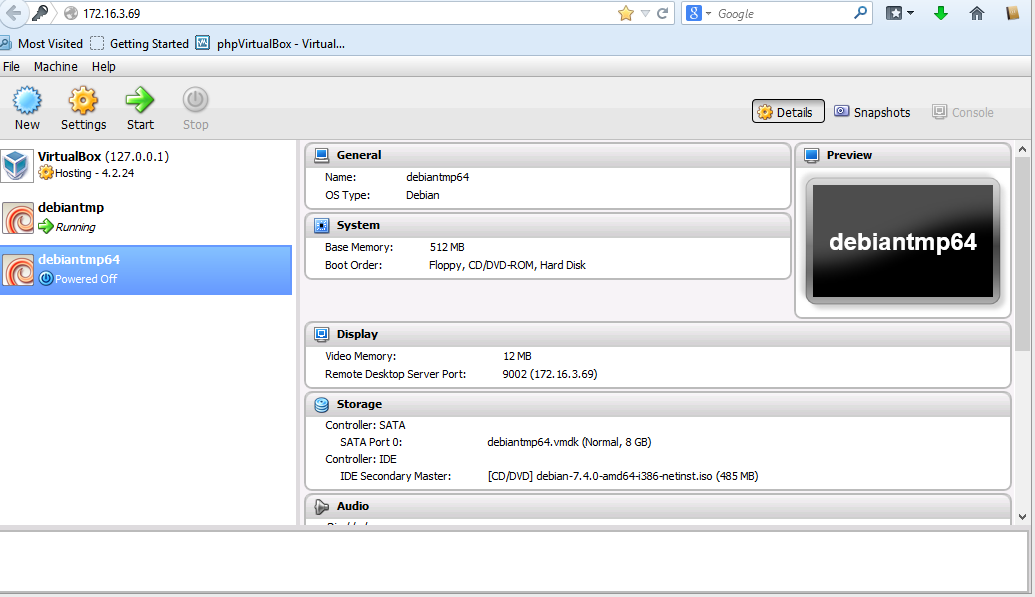
Task: Reload the page with refresh icon
Action: (x=663, y=13)
